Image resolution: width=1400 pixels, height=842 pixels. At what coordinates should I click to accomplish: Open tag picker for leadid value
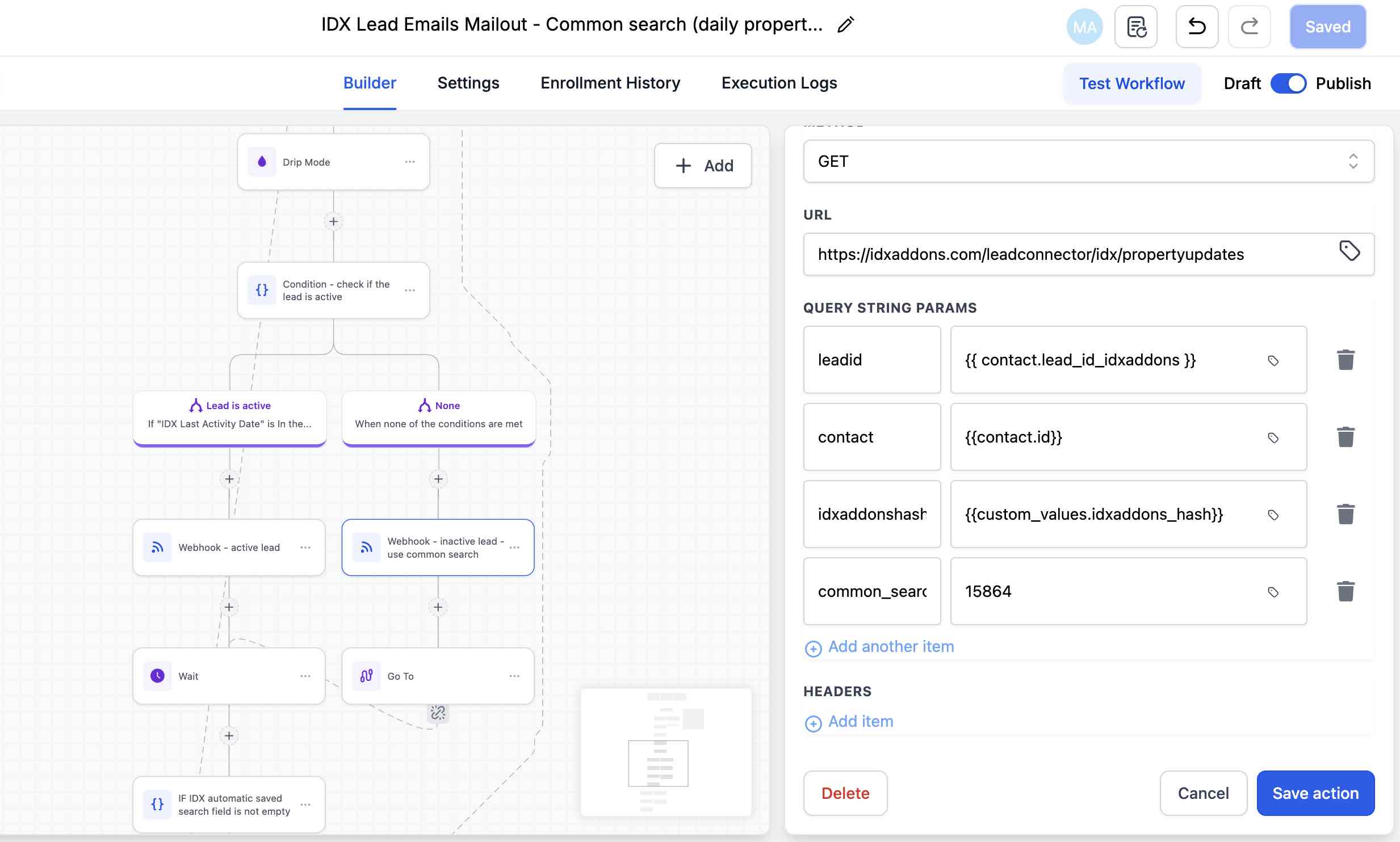1273,361
